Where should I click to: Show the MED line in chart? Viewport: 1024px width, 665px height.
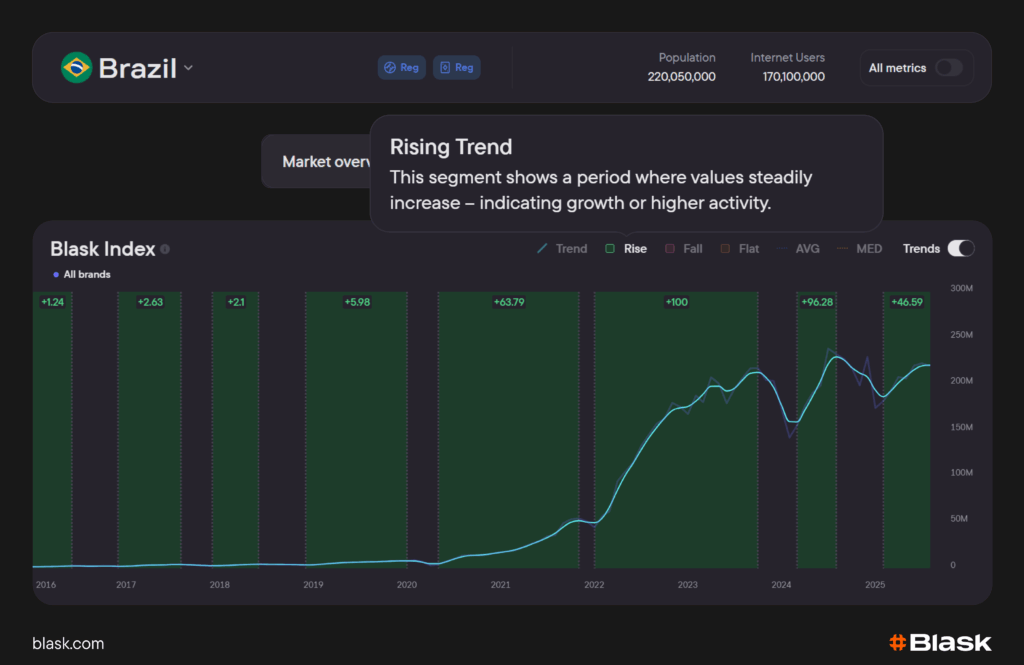pos(859,249)
